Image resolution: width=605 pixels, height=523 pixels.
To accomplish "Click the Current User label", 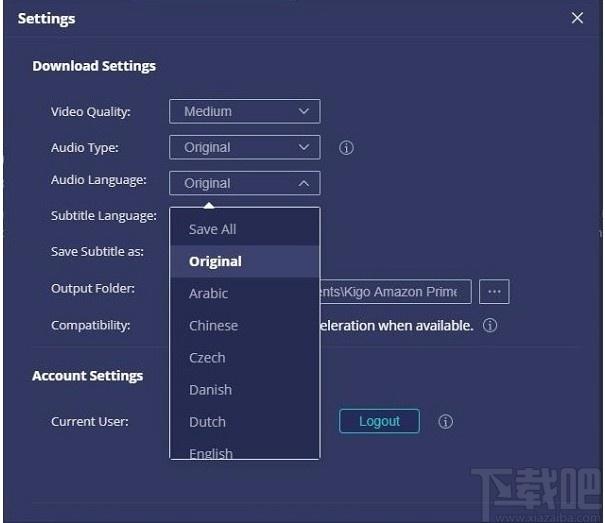I will click(x=90, y=421).
